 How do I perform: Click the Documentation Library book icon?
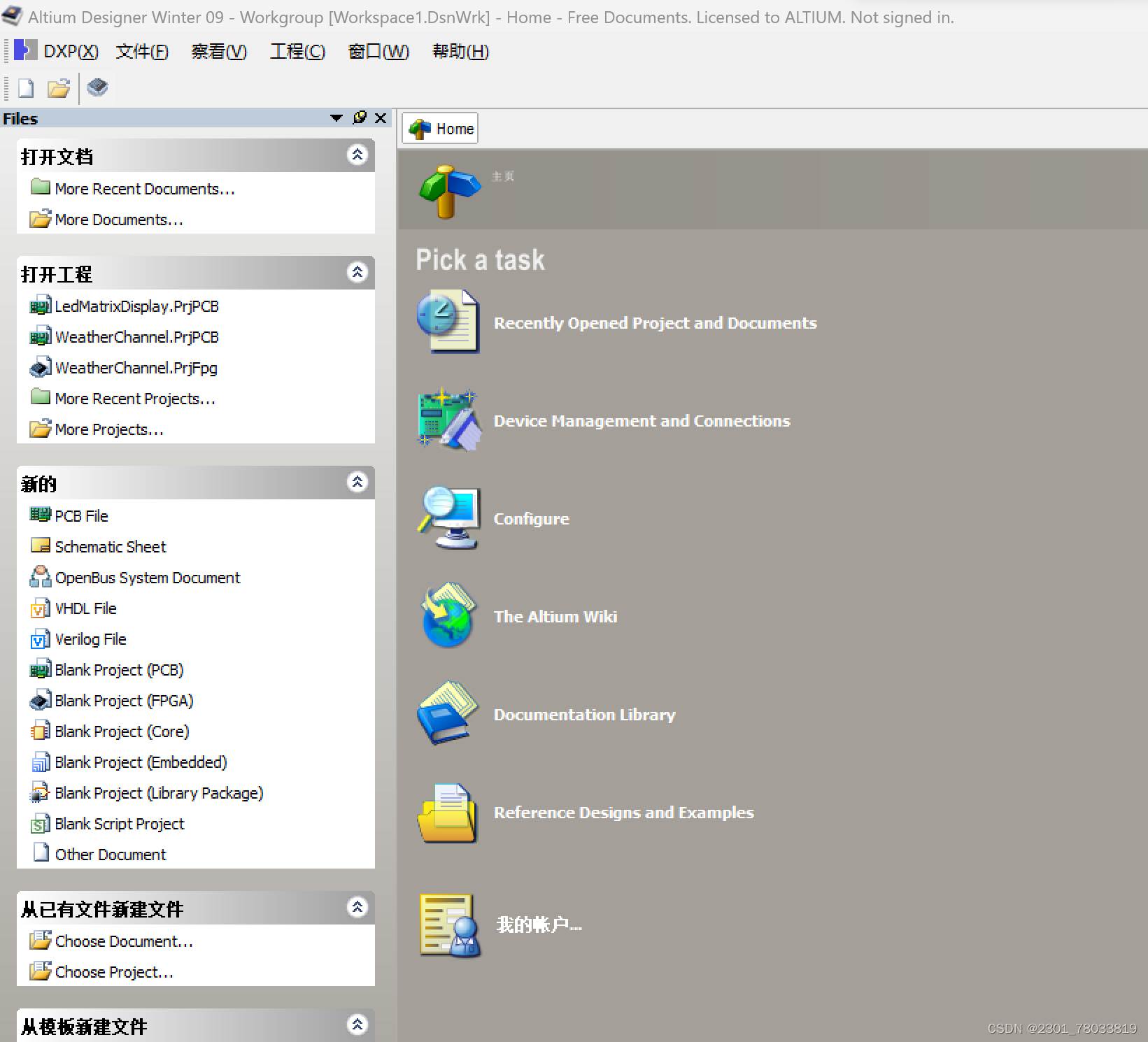[448, 713]
